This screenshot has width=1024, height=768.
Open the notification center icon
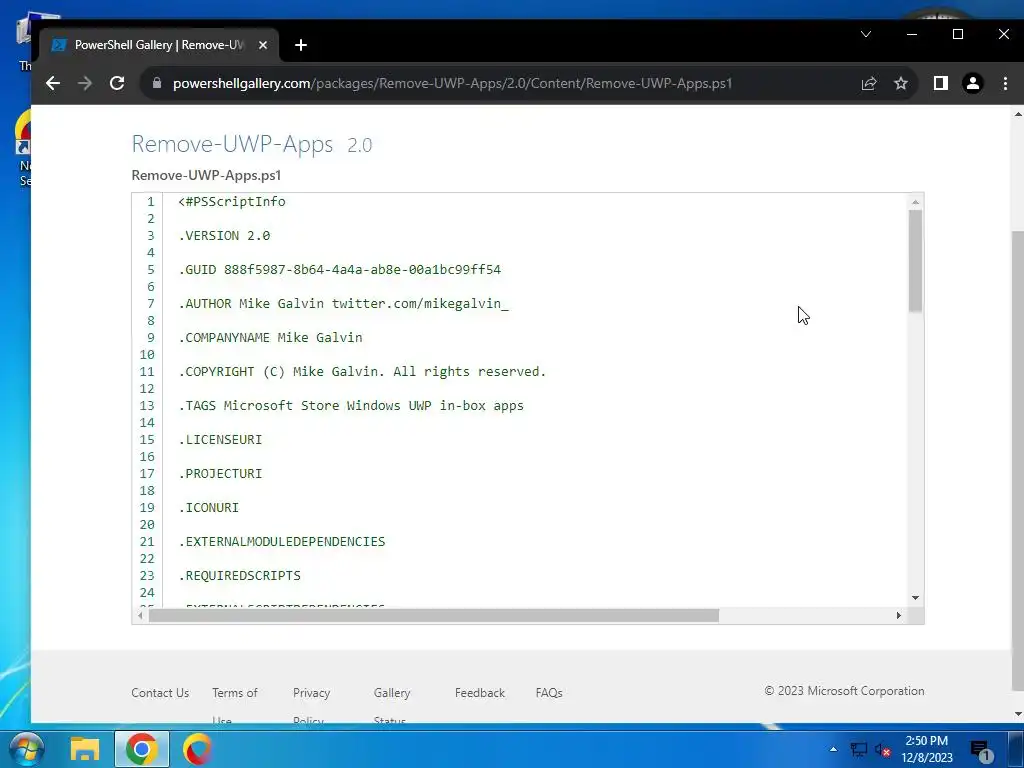[x=981, y=750]
